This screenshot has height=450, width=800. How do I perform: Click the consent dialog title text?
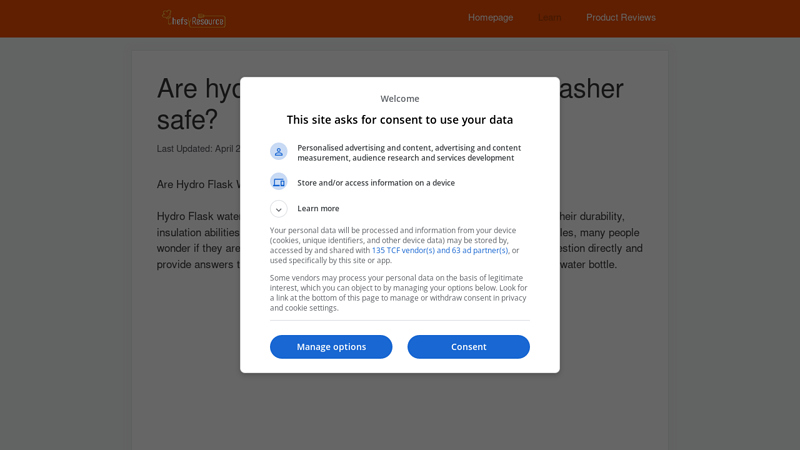400,120
